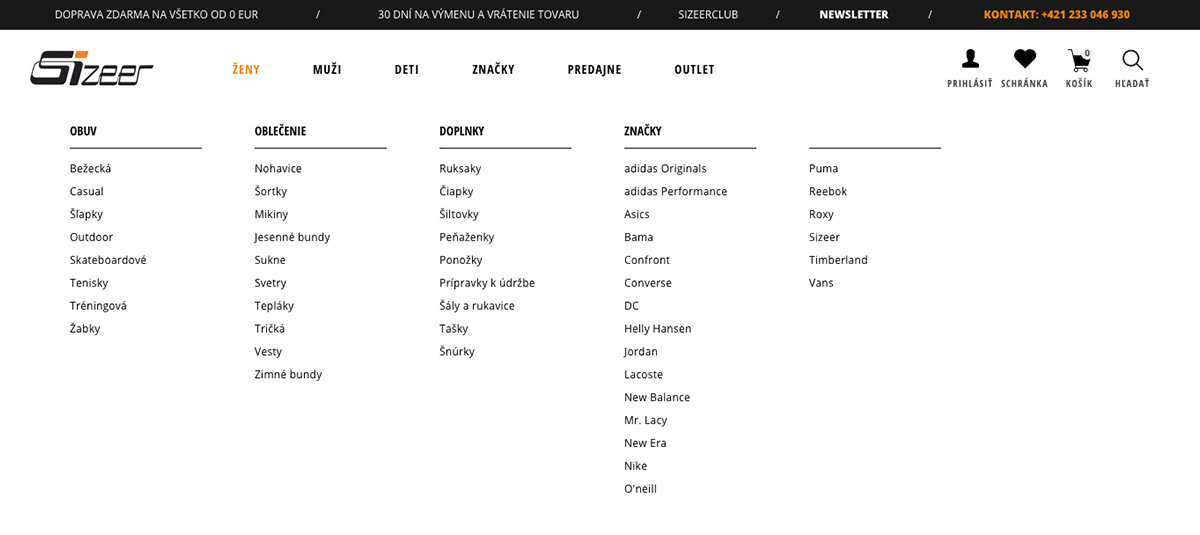
Task: Open the Ženy menu tab
Action: [246, 70]
